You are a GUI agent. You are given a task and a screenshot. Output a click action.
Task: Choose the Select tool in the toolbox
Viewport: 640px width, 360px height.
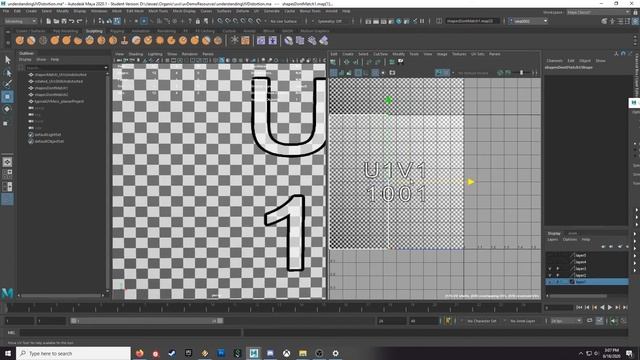[x=7, y=60]
